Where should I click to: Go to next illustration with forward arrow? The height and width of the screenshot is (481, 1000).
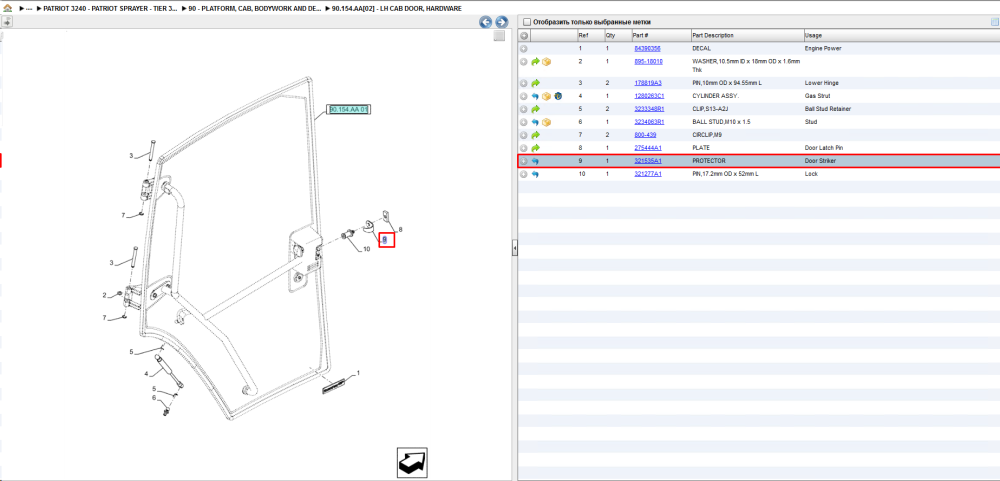pos(502,22)
